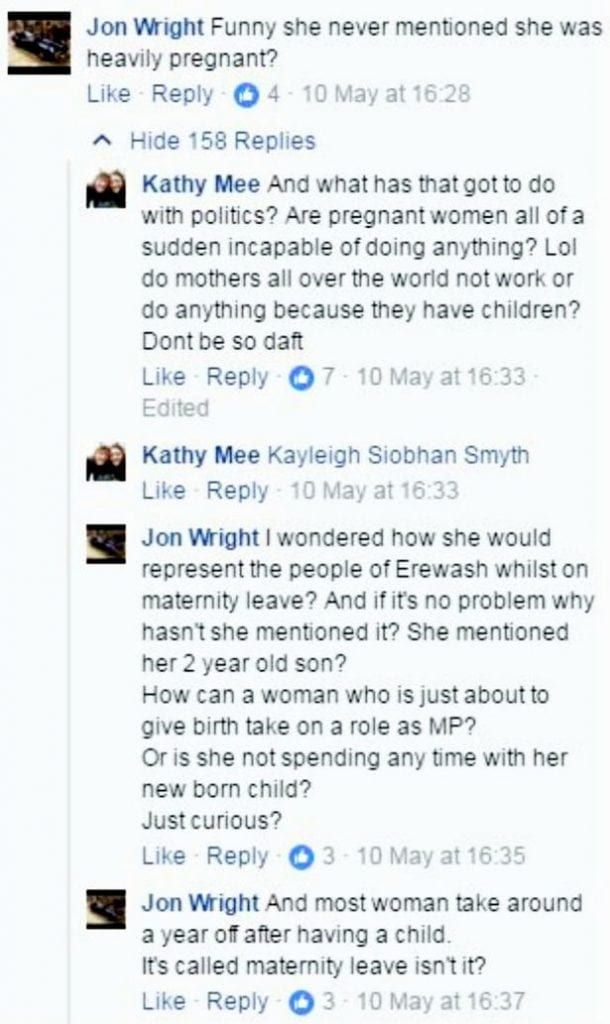Collapse thread with Hide 158 Replies
The height and width of the screenshot is (1024, 610).
[x=223, y=141]
